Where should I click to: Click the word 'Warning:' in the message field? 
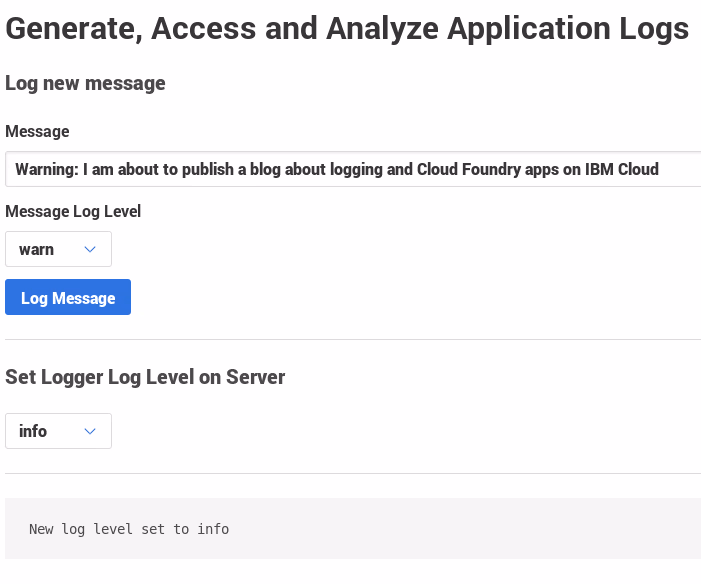46,169
